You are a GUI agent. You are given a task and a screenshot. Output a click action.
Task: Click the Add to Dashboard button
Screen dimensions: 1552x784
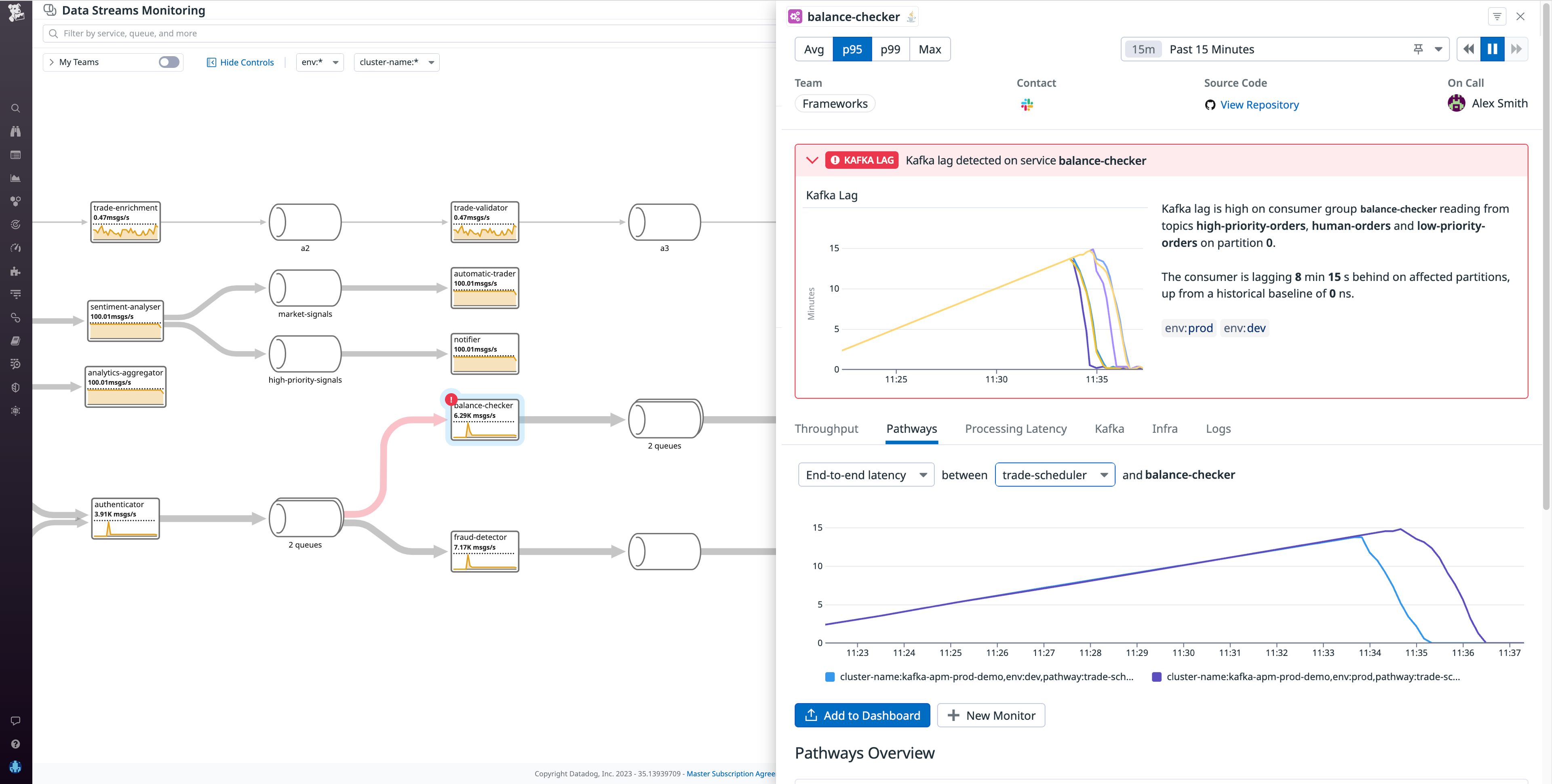point(862,715)
